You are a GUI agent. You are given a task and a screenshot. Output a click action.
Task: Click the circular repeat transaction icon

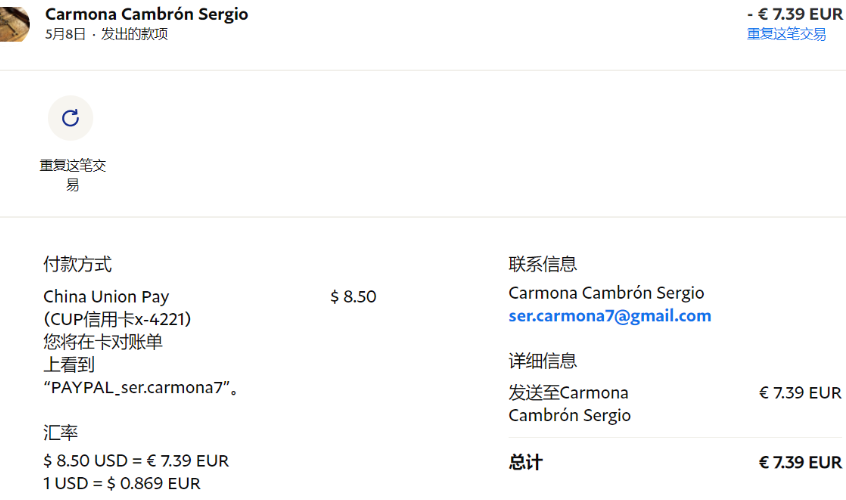coord(70,118)
